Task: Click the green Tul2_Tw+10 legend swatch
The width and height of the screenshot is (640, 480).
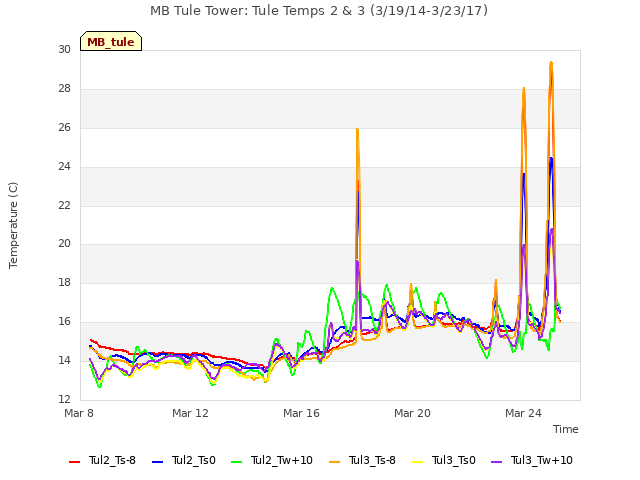Action: click(236, 462)
